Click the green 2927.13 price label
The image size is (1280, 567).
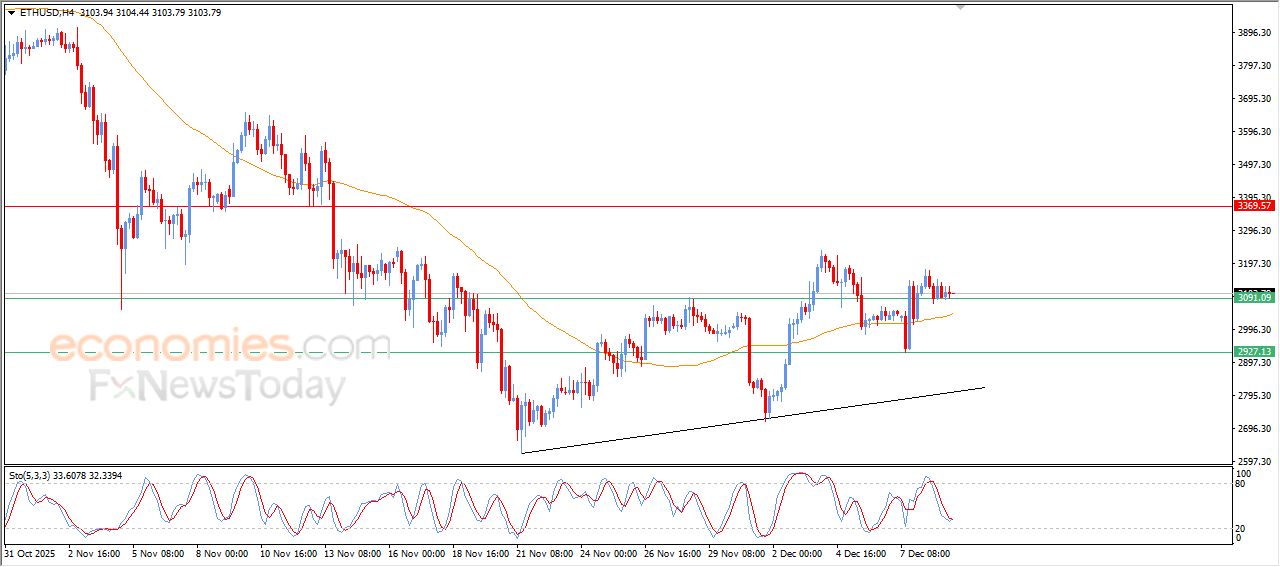pos(1253,352)
